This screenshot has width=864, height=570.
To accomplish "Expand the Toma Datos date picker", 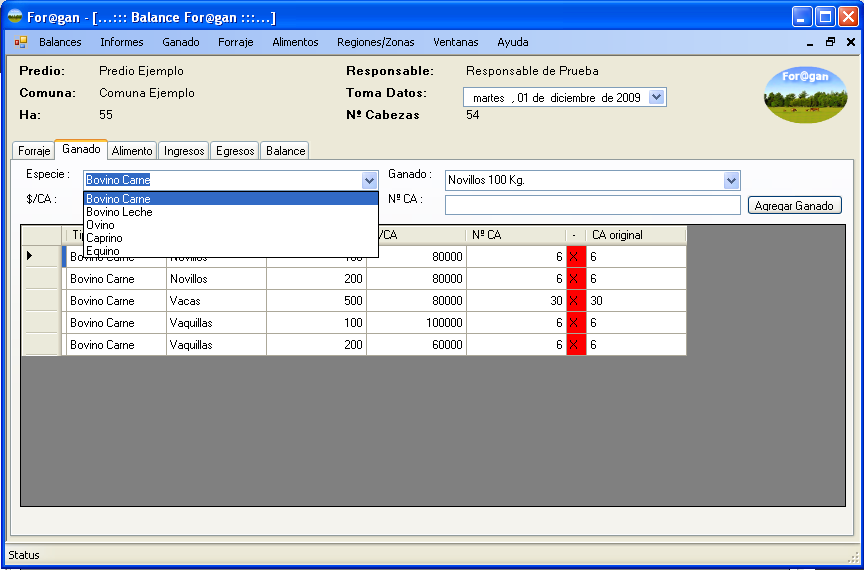I will 656,97.
